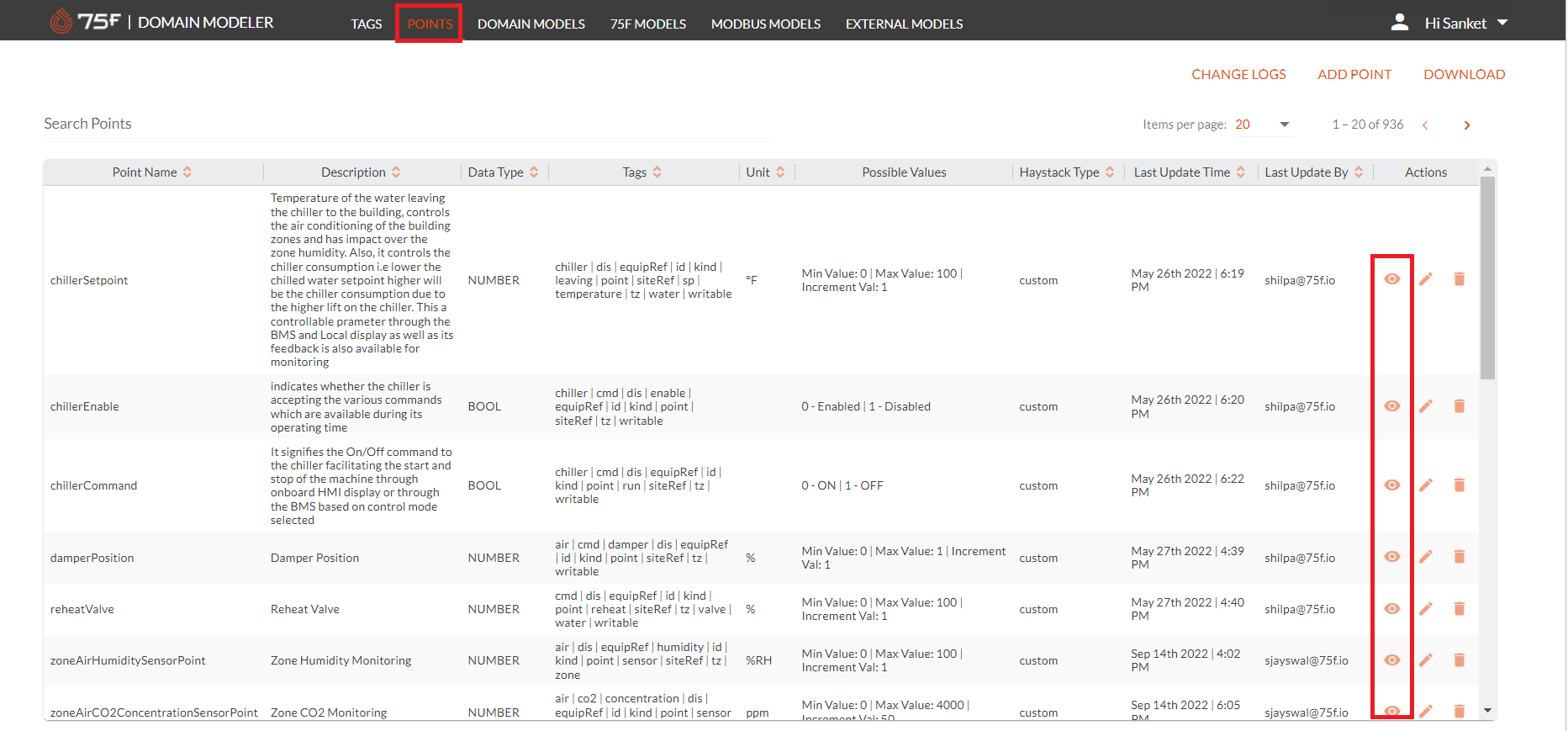View chillerEnable details via eye icon
This screenshot has width=1568, height=731.
coord(1392,406)
